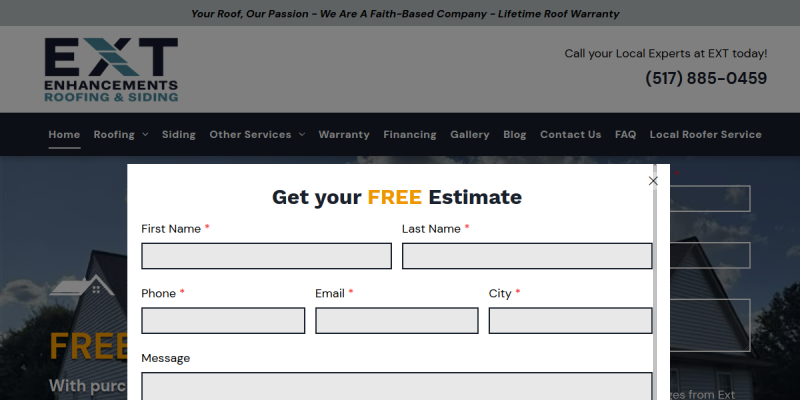Open the Contact Us page
This screenshot has height=400, width=800.
coord(570,135)
